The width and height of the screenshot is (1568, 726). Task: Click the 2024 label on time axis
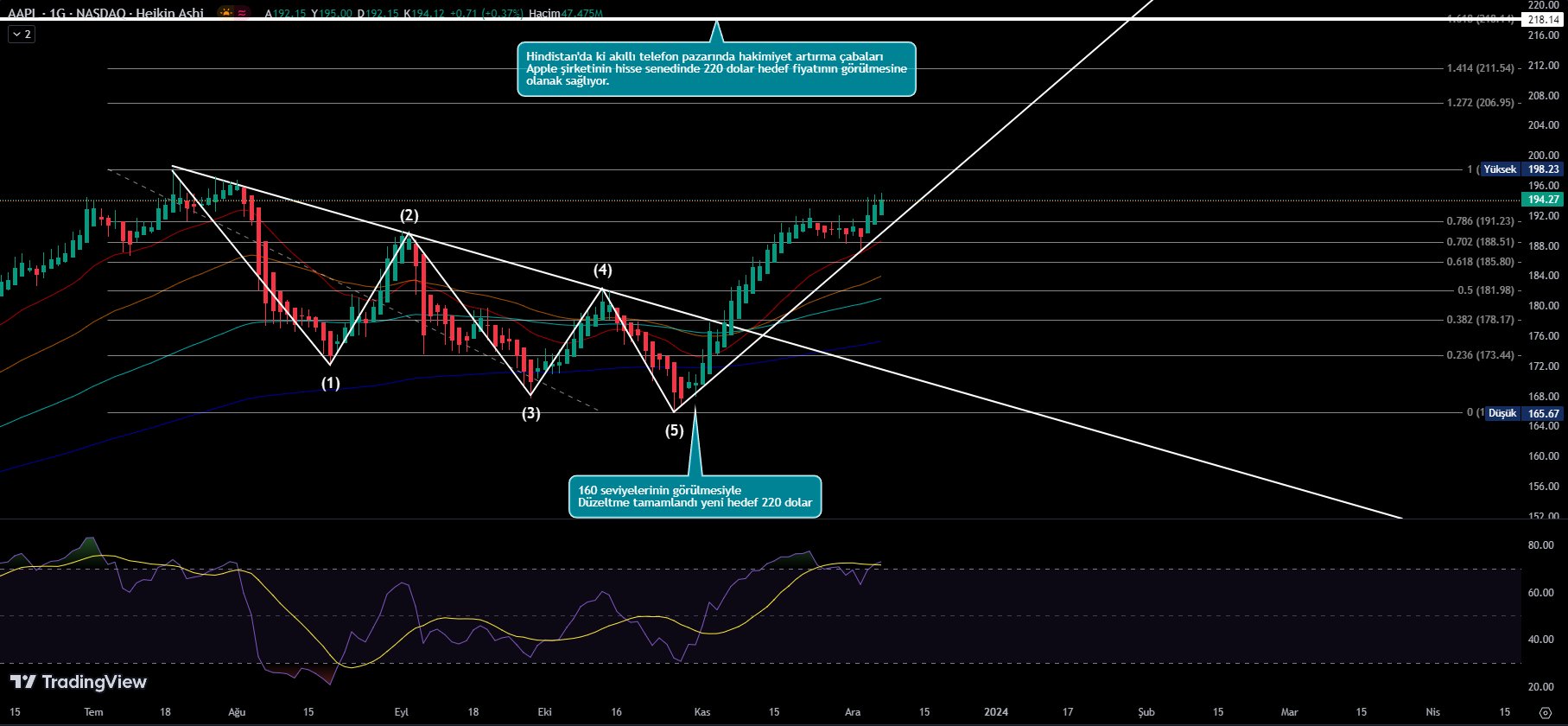996,712
